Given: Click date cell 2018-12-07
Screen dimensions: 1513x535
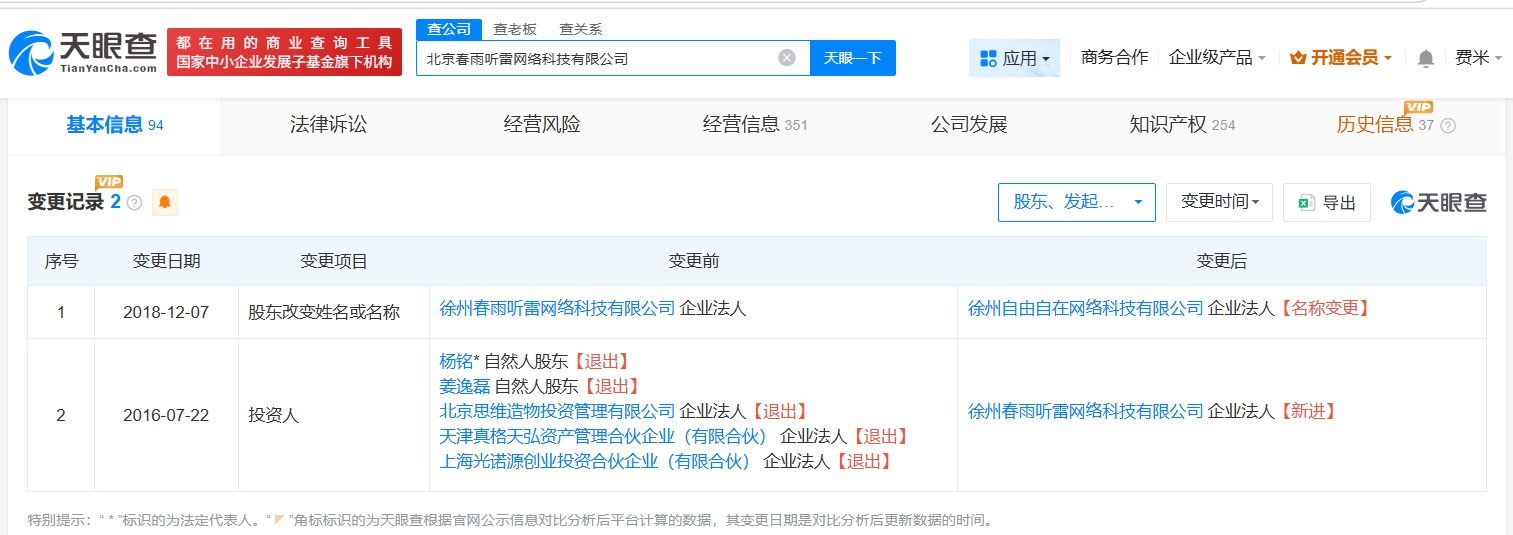Looking at the screenshot, I should tap(166, 312).
